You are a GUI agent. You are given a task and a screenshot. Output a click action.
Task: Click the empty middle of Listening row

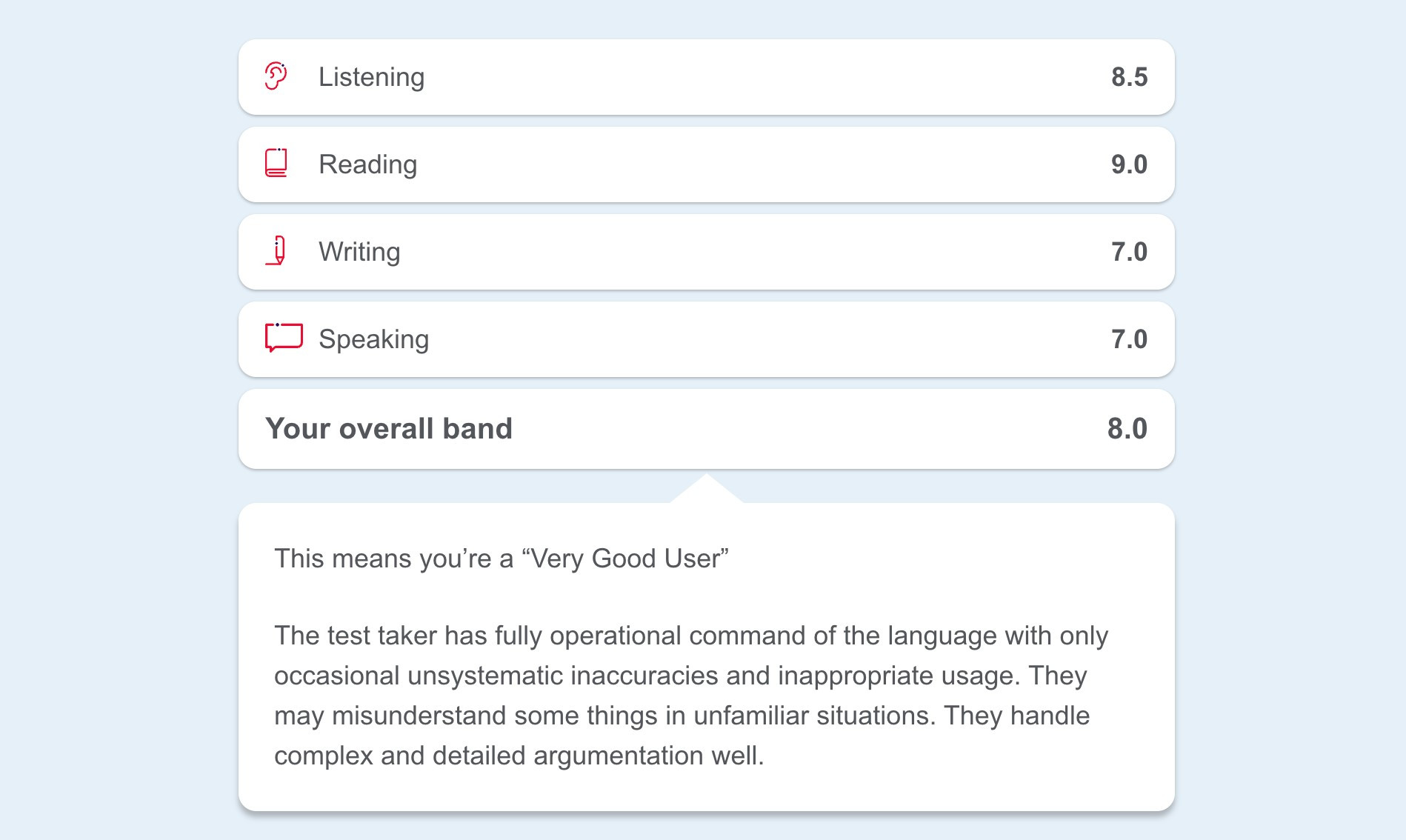coord(741,77)
